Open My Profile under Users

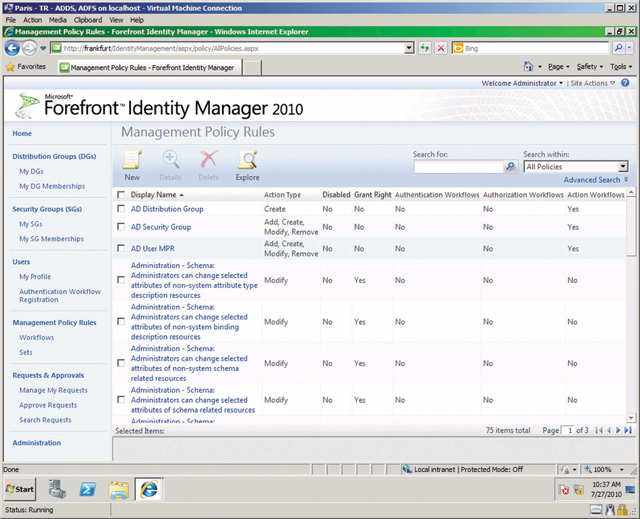(35, 277)
